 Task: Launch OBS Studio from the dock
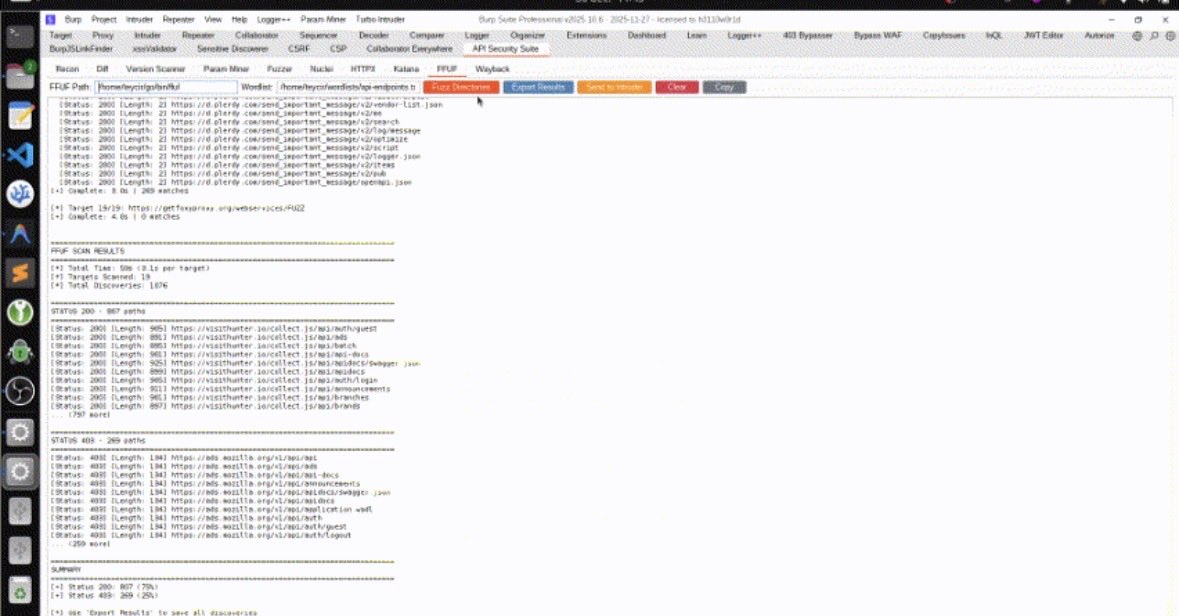pyautogui.click(x=20, y=391)
